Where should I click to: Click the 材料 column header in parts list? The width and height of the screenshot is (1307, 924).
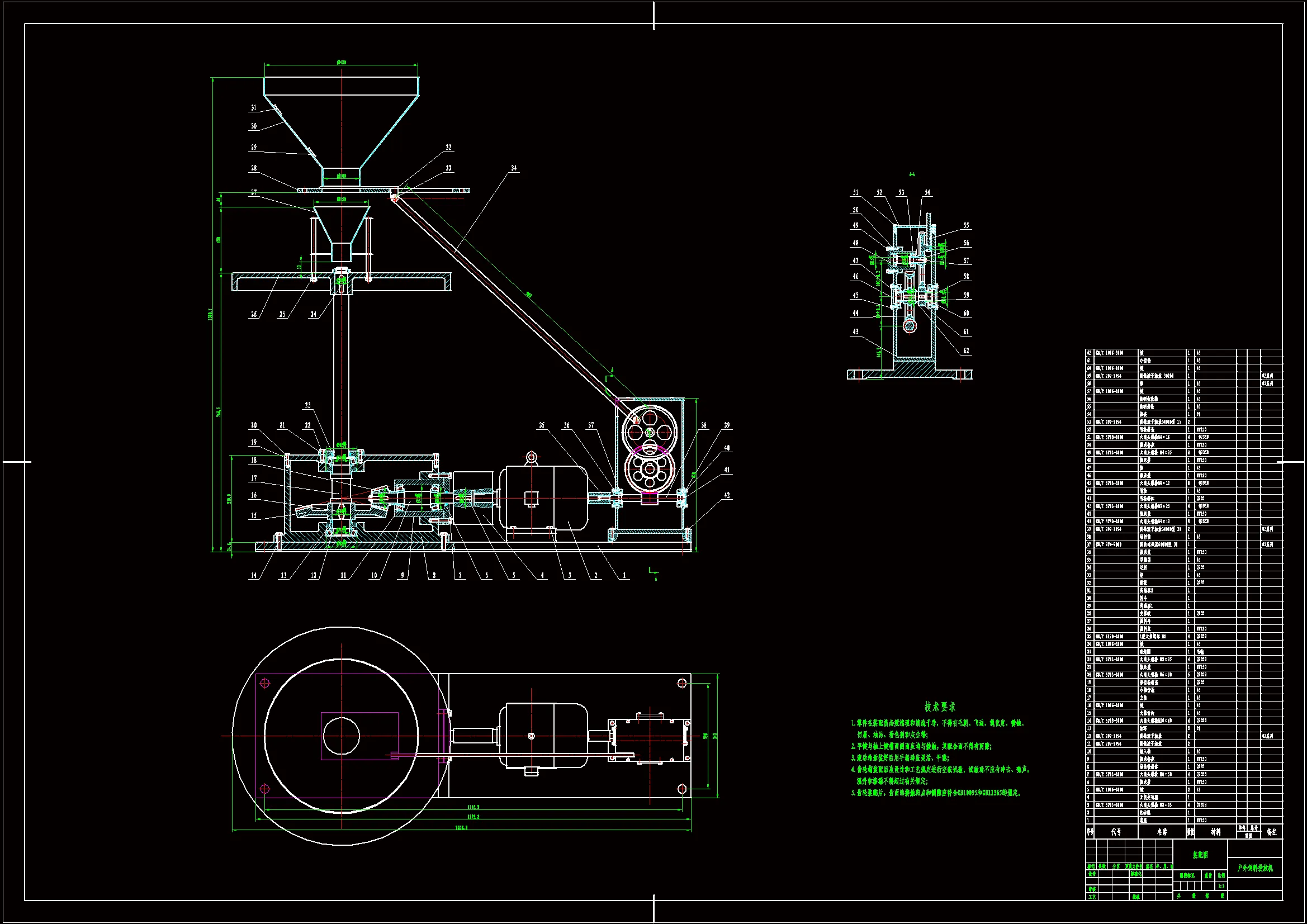[x=1215, y=832]
